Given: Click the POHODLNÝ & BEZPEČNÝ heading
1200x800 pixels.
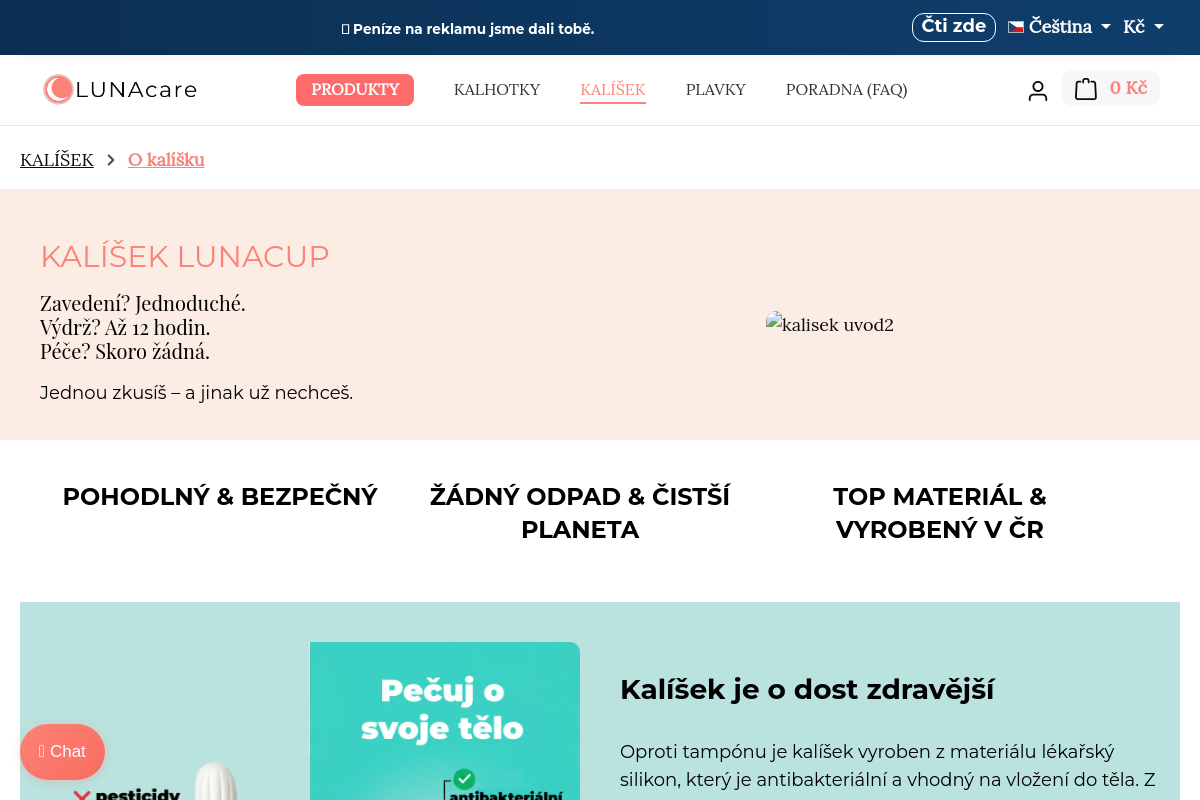Looking at the screenshot, I should 220,497.
